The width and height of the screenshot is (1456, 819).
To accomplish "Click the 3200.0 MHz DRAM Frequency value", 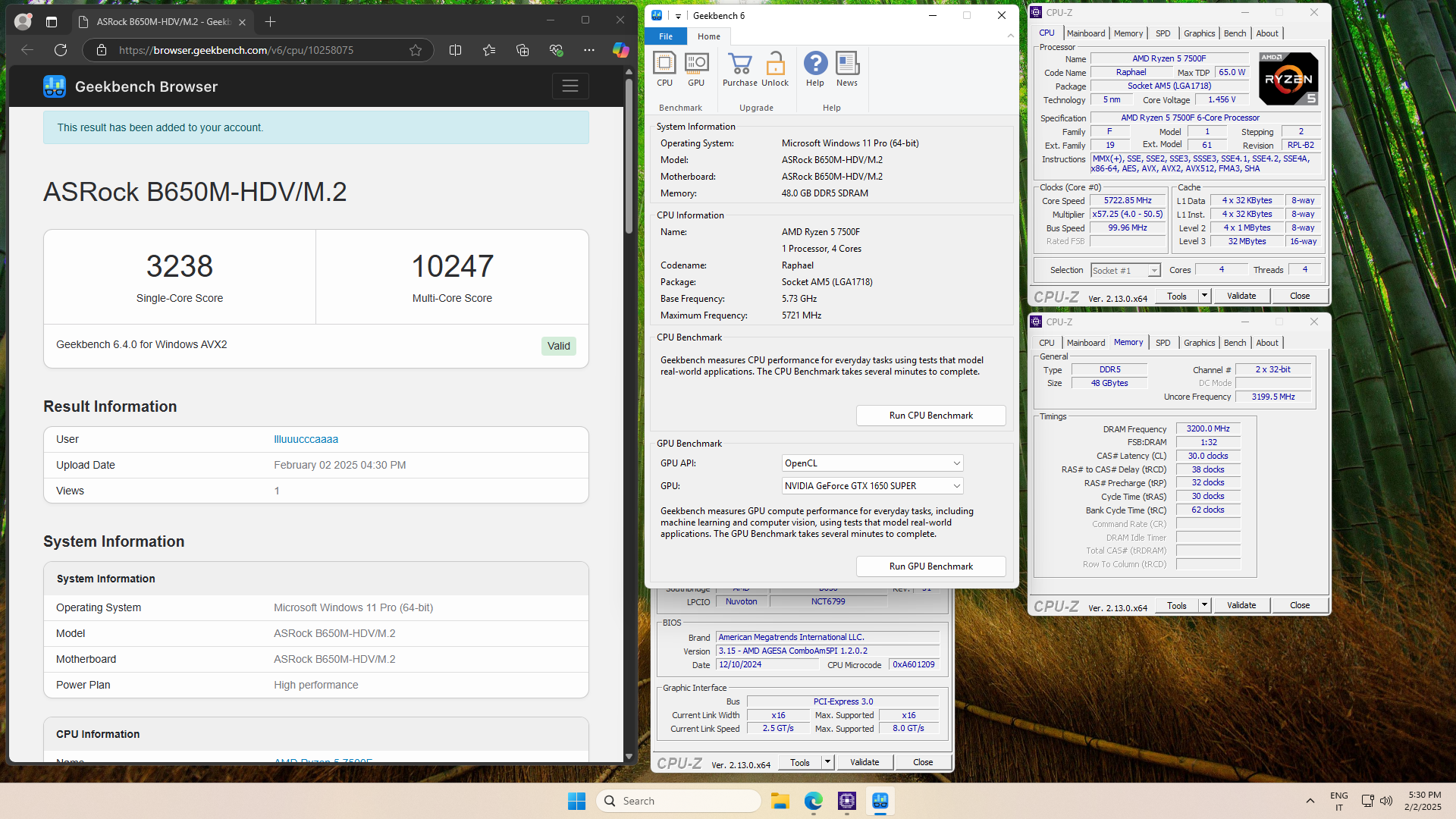I will coord(1208,429).
